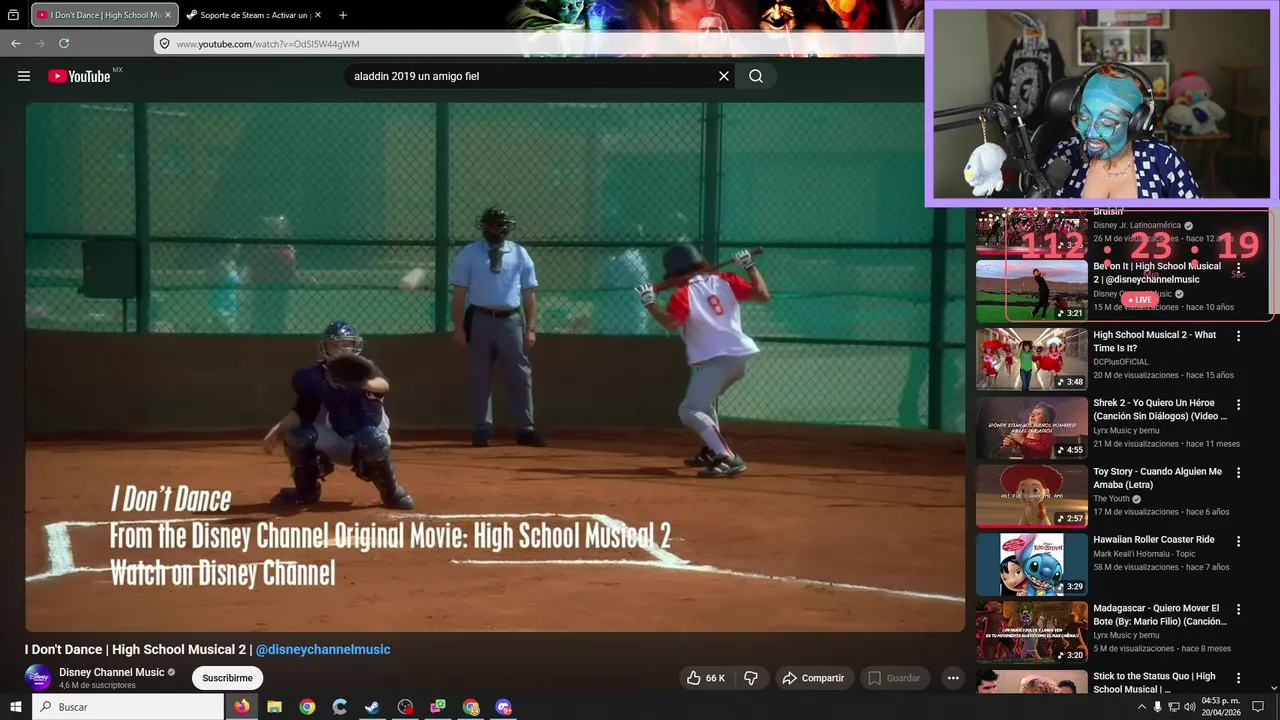Like the video with the thumbs-up button
Viewport: 1280px width, 720px height.
(694, 678)
